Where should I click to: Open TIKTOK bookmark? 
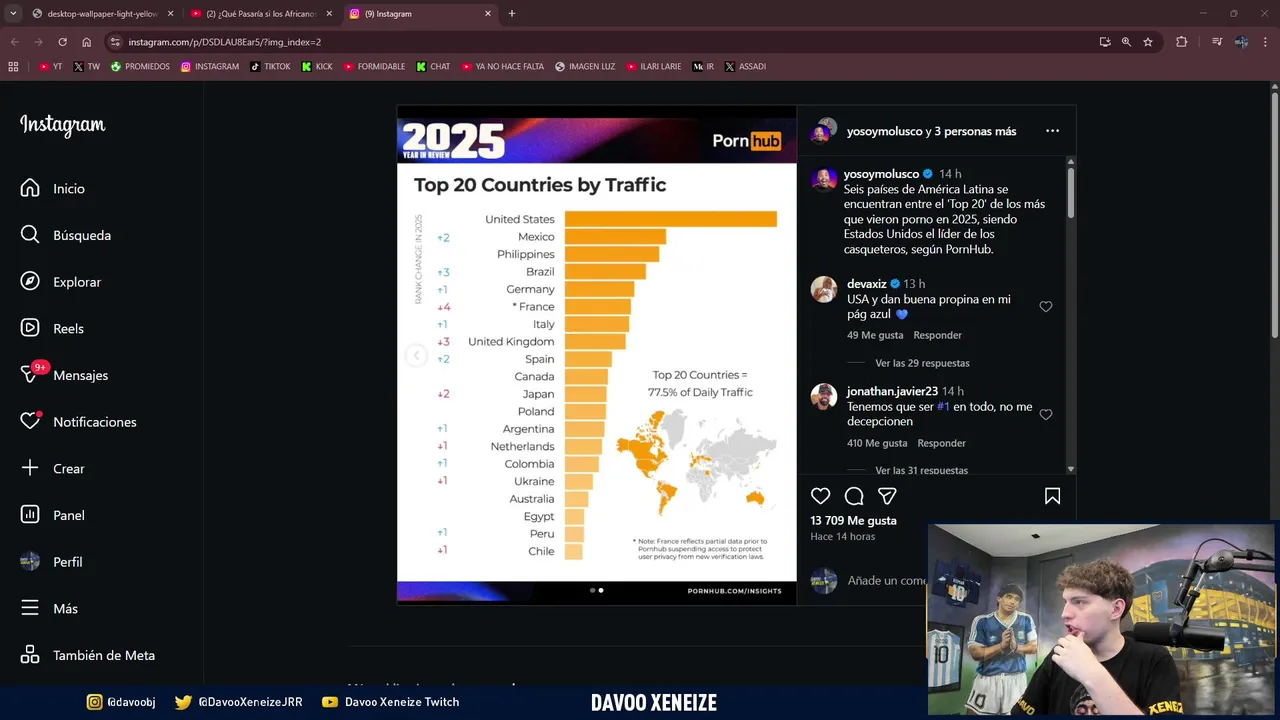click(x=270, y=67)
